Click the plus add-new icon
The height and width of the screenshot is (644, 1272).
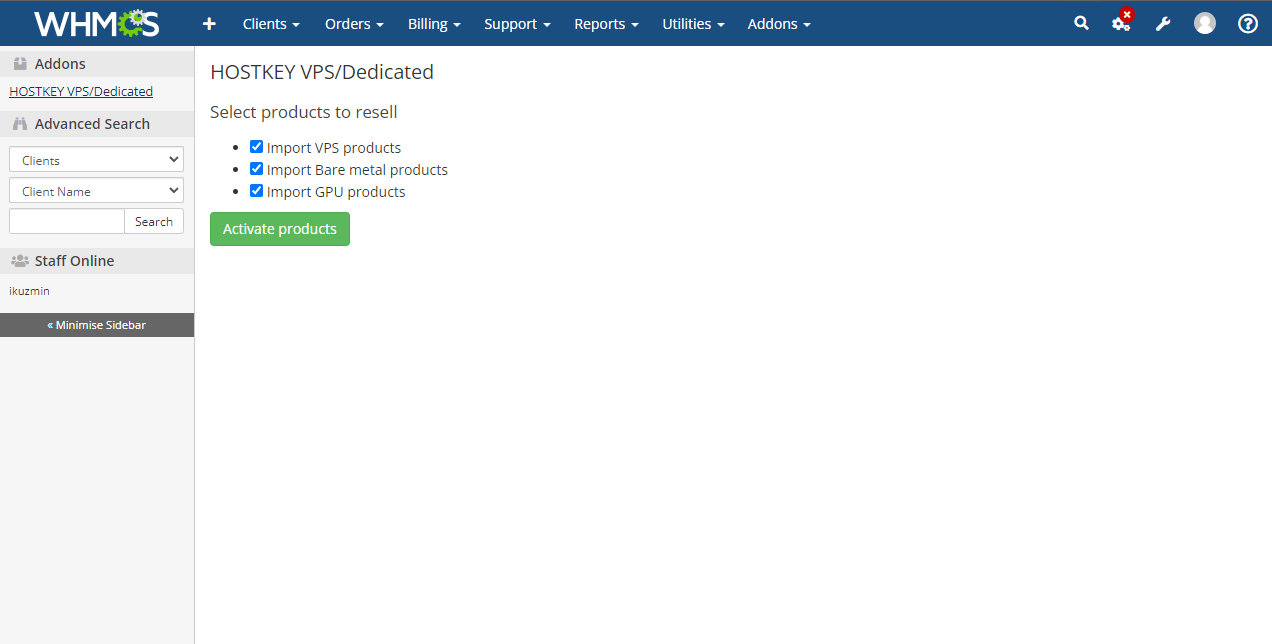click(x=209, y=24)
